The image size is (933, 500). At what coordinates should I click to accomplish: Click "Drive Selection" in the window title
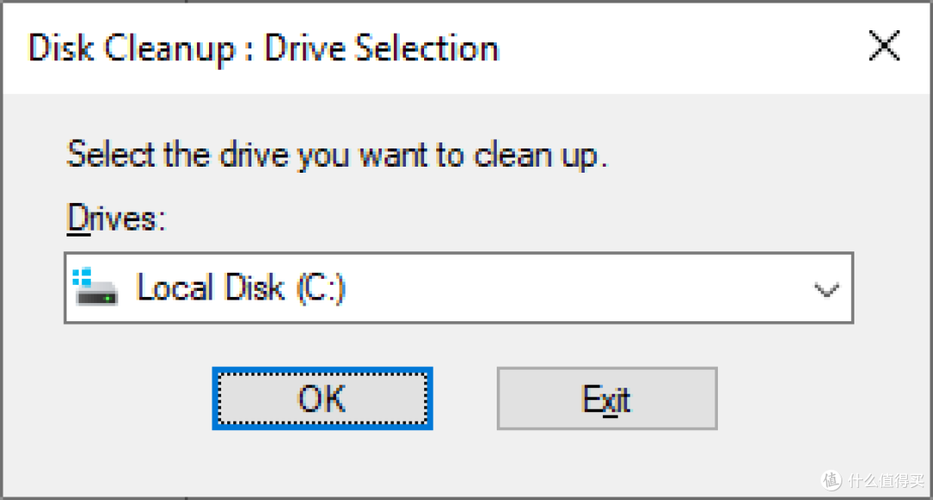click(381, 48)
